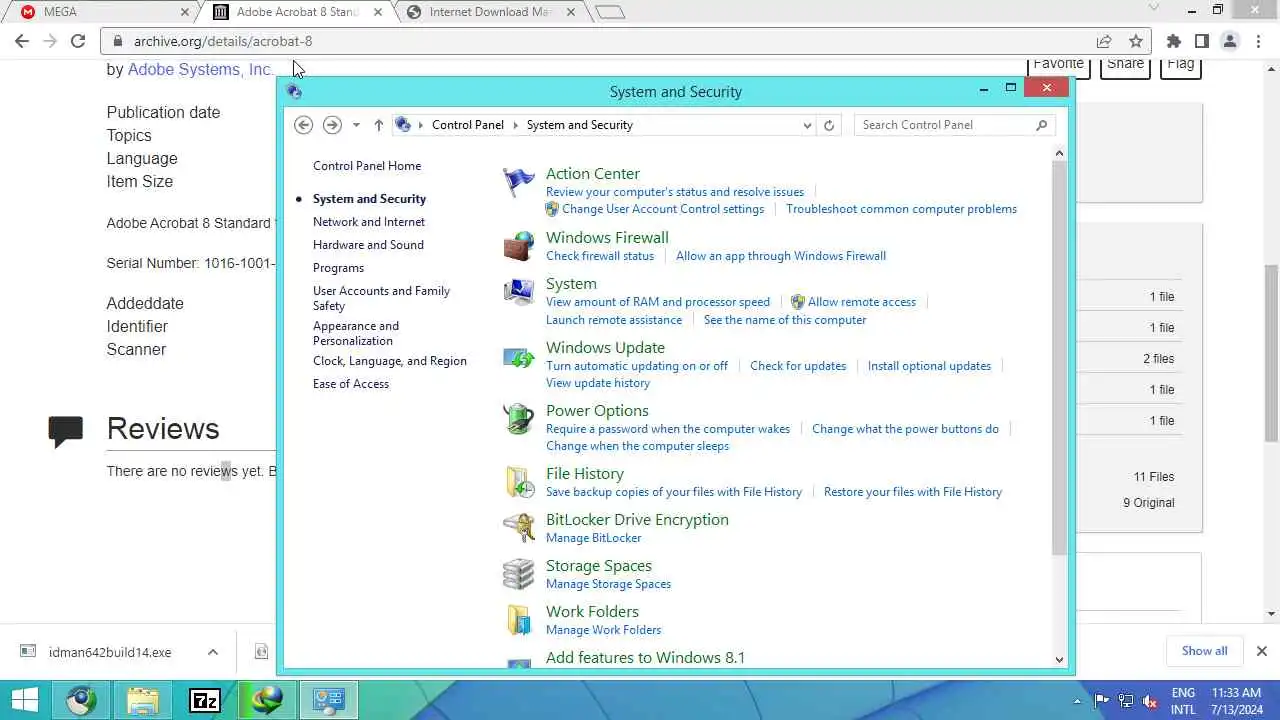This screenshot has height=720, width=1280.
Task: Click the System computer icon
Action: [519, 292]
